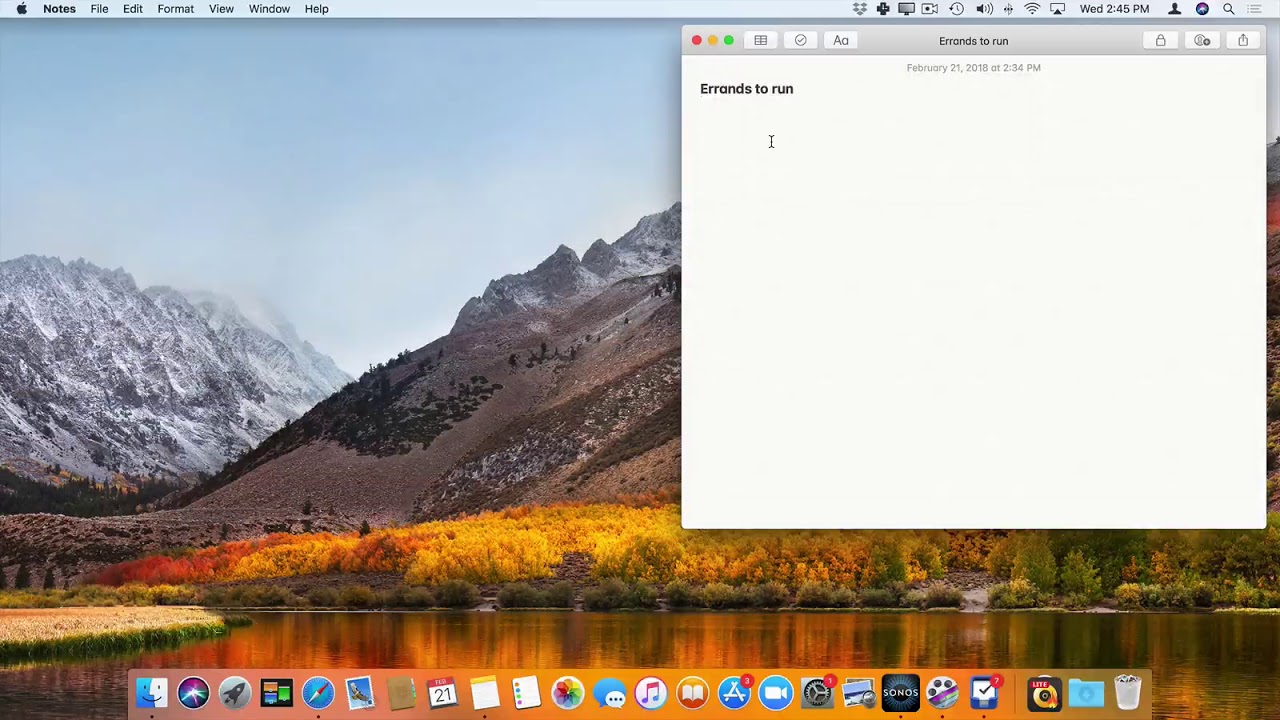
Task: Open the user account menu bar icon
Action: point(1175,9)
